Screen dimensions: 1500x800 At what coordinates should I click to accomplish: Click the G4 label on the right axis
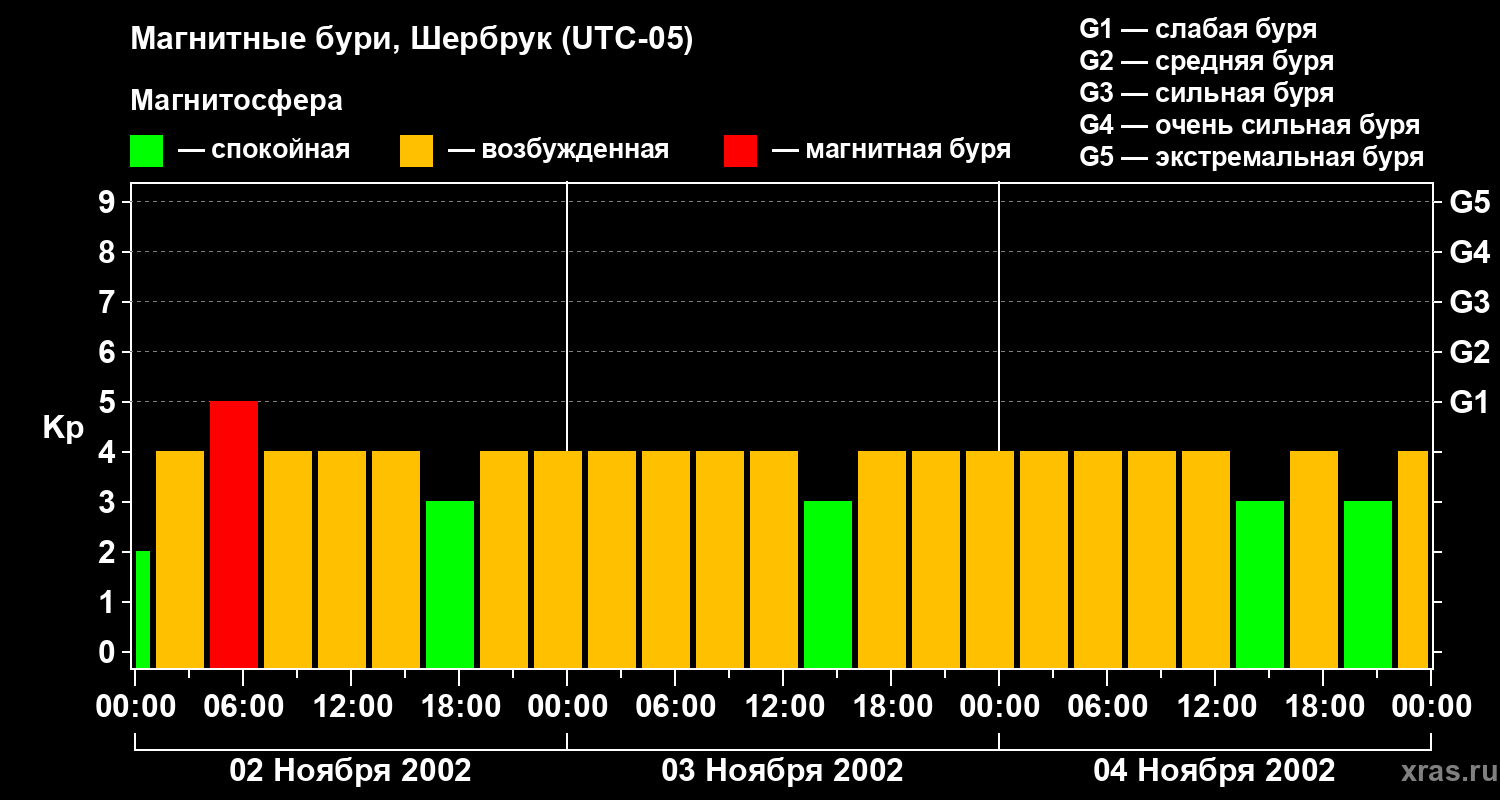pyautogui.click(x=1469, y=252)
